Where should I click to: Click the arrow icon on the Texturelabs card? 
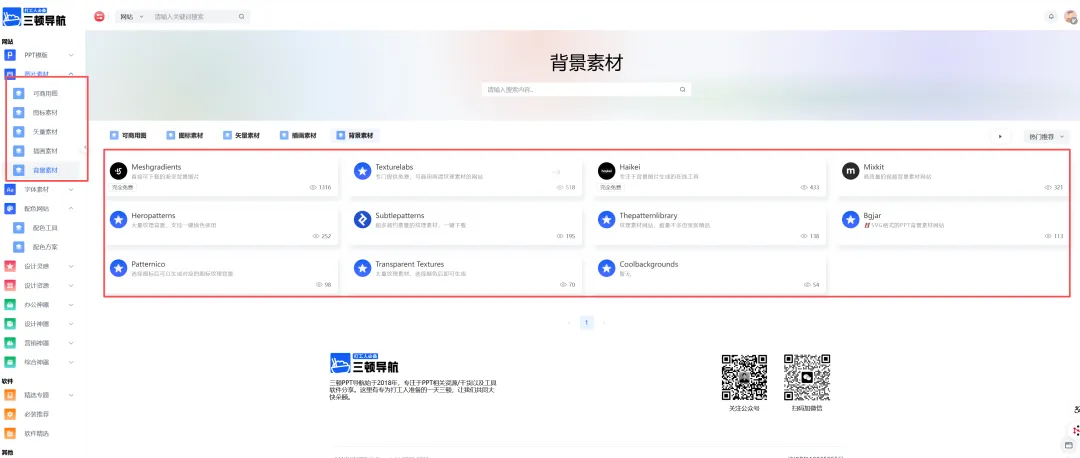tap(557, 172)
